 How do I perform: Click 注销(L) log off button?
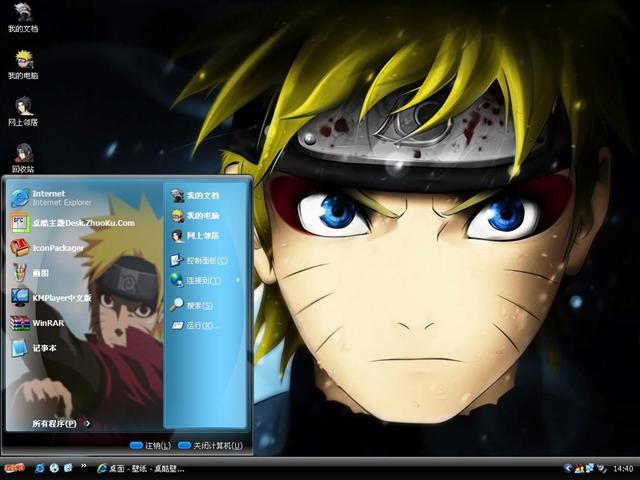pyautogui.click(x=150, y=445)
